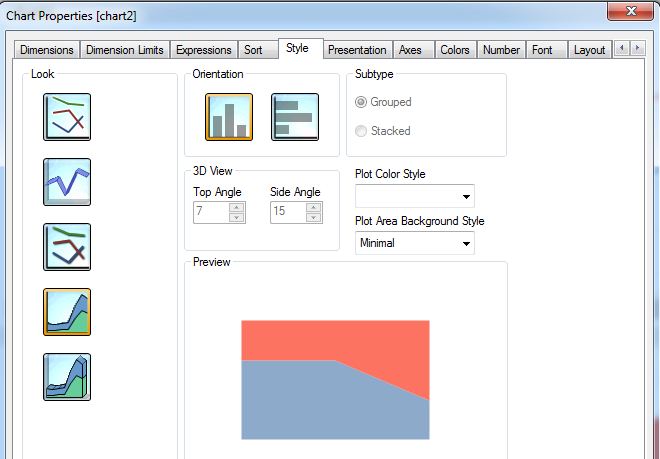Viewport: 660px width, 459px height.
Task: Select the Stacked subtype radio button
Action: (362, 131)
